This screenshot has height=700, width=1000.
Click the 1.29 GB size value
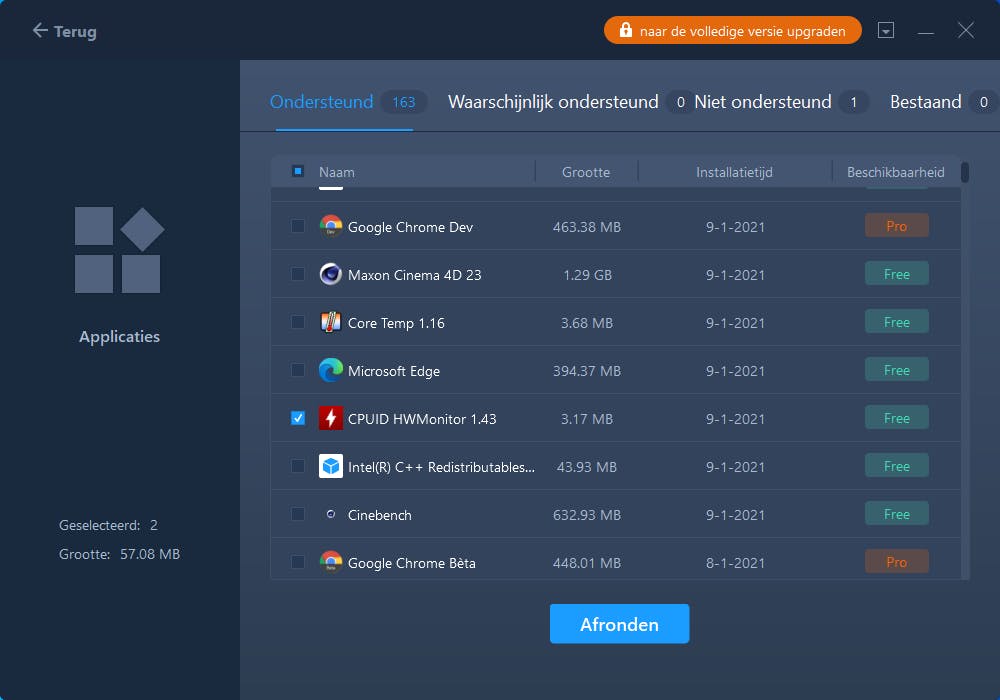(587, 275)
